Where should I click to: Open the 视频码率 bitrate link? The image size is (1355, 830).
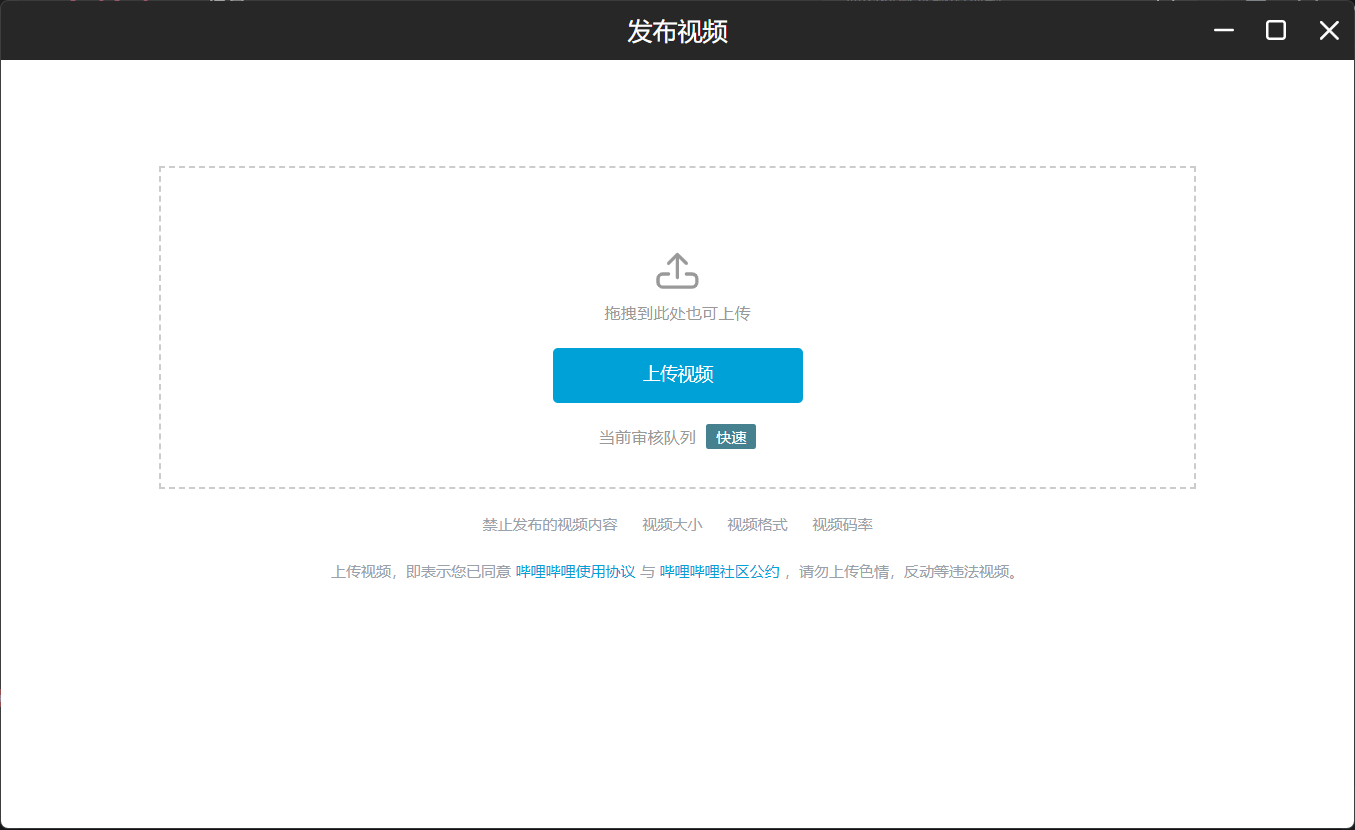click(x=843, y=523)
